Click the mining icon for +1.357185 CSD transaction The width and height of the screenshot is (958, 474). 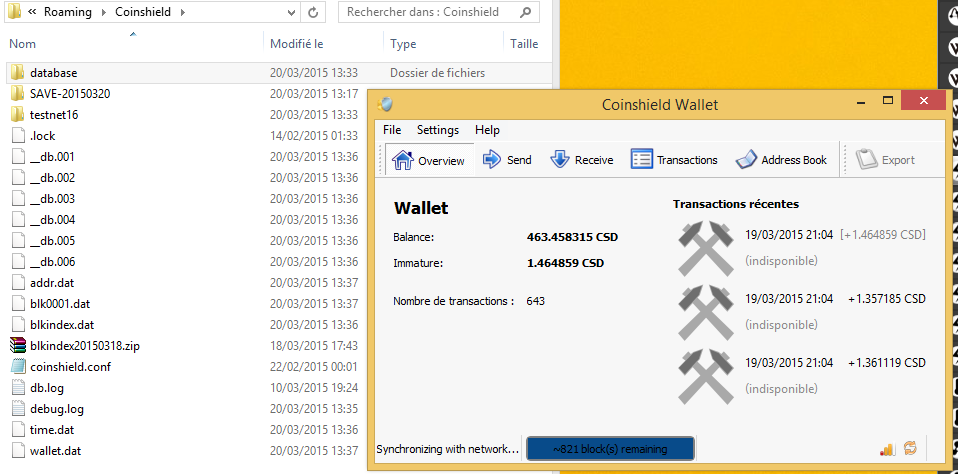(x=706, y=313)
